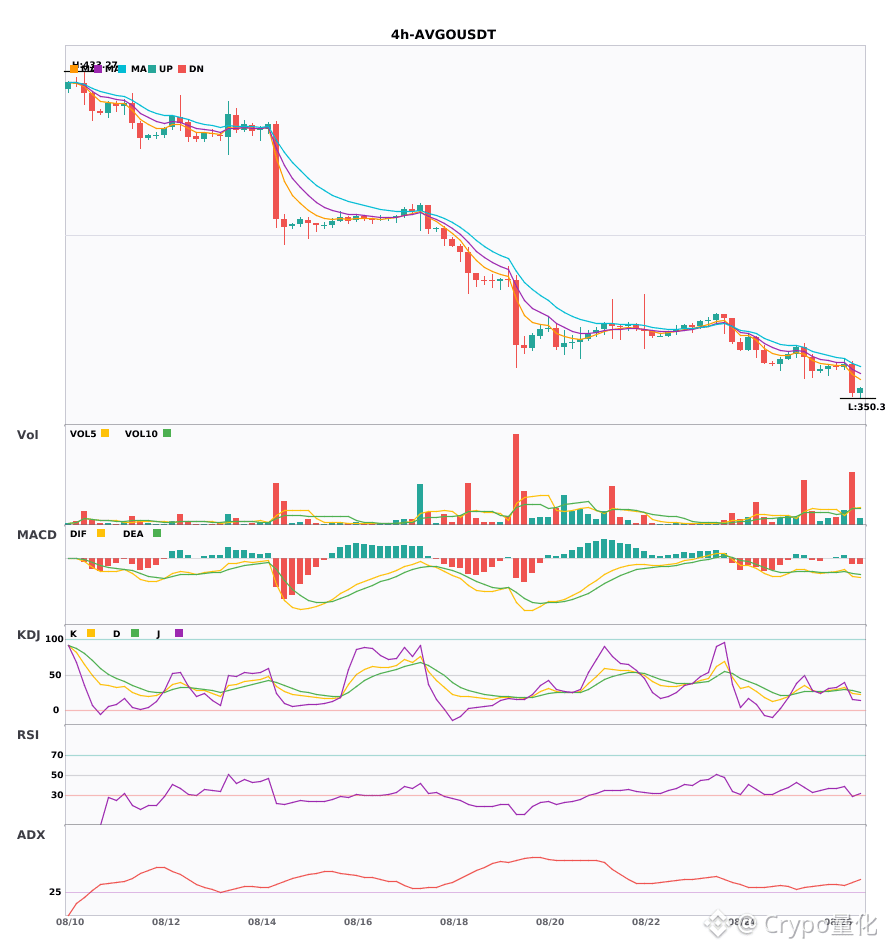The height and width of the screenshot is (950, 885).
Task: Click the 30 axis value on RSI
Action: tap(57, 795)
